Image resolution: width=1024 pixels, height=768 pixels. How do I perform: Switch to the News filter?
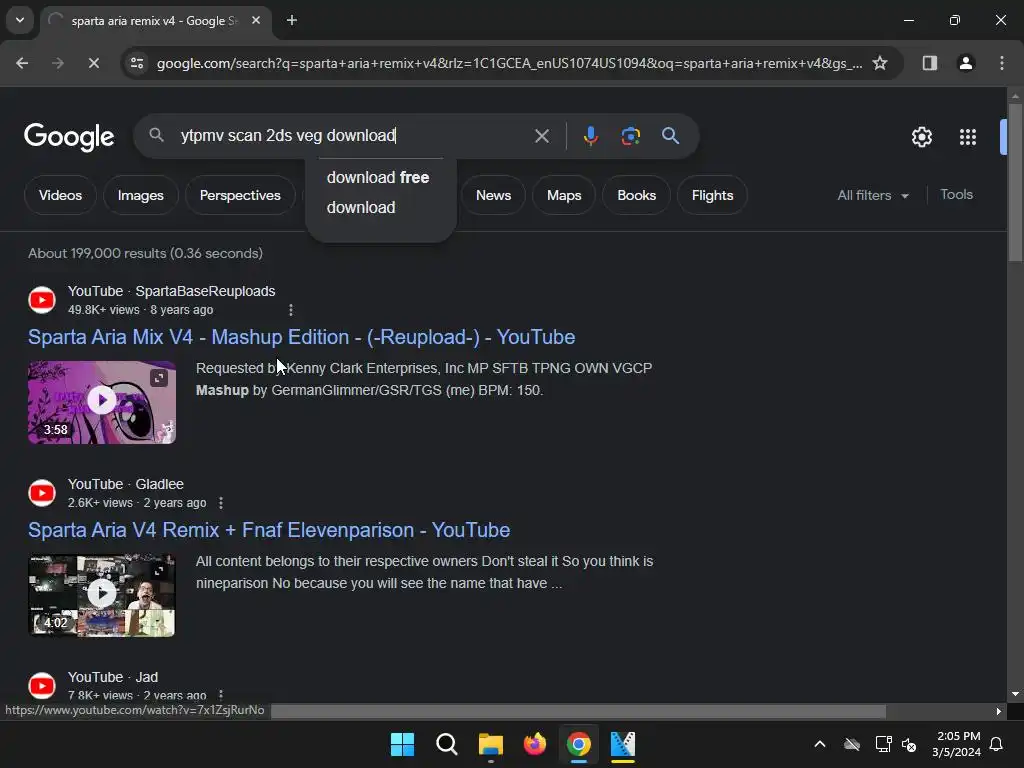(493, 195)
